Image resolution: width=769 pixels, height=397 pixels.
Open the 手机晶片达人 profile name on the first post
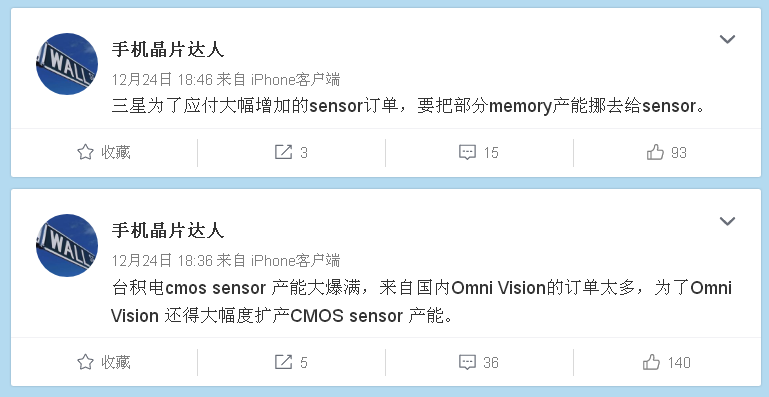[168, 50]
